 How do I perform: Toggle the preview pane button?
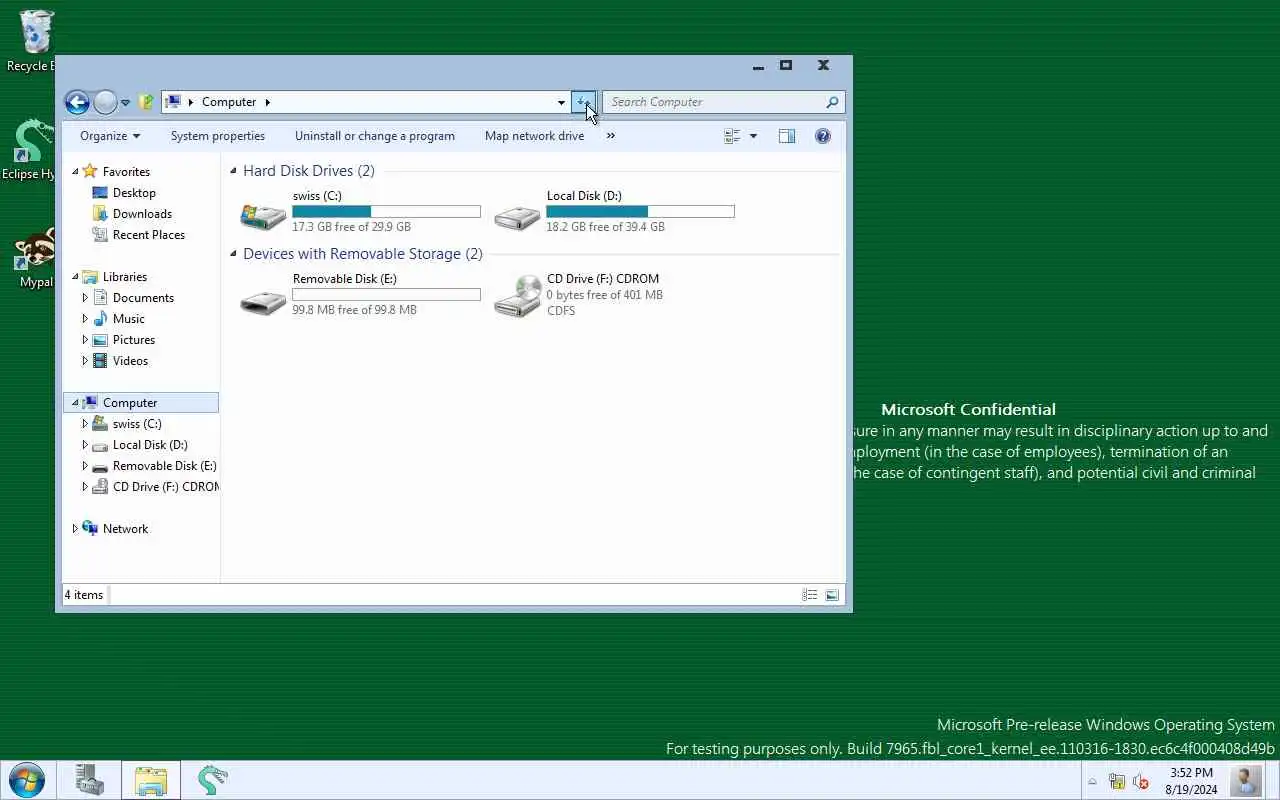[x=787, y=136]
